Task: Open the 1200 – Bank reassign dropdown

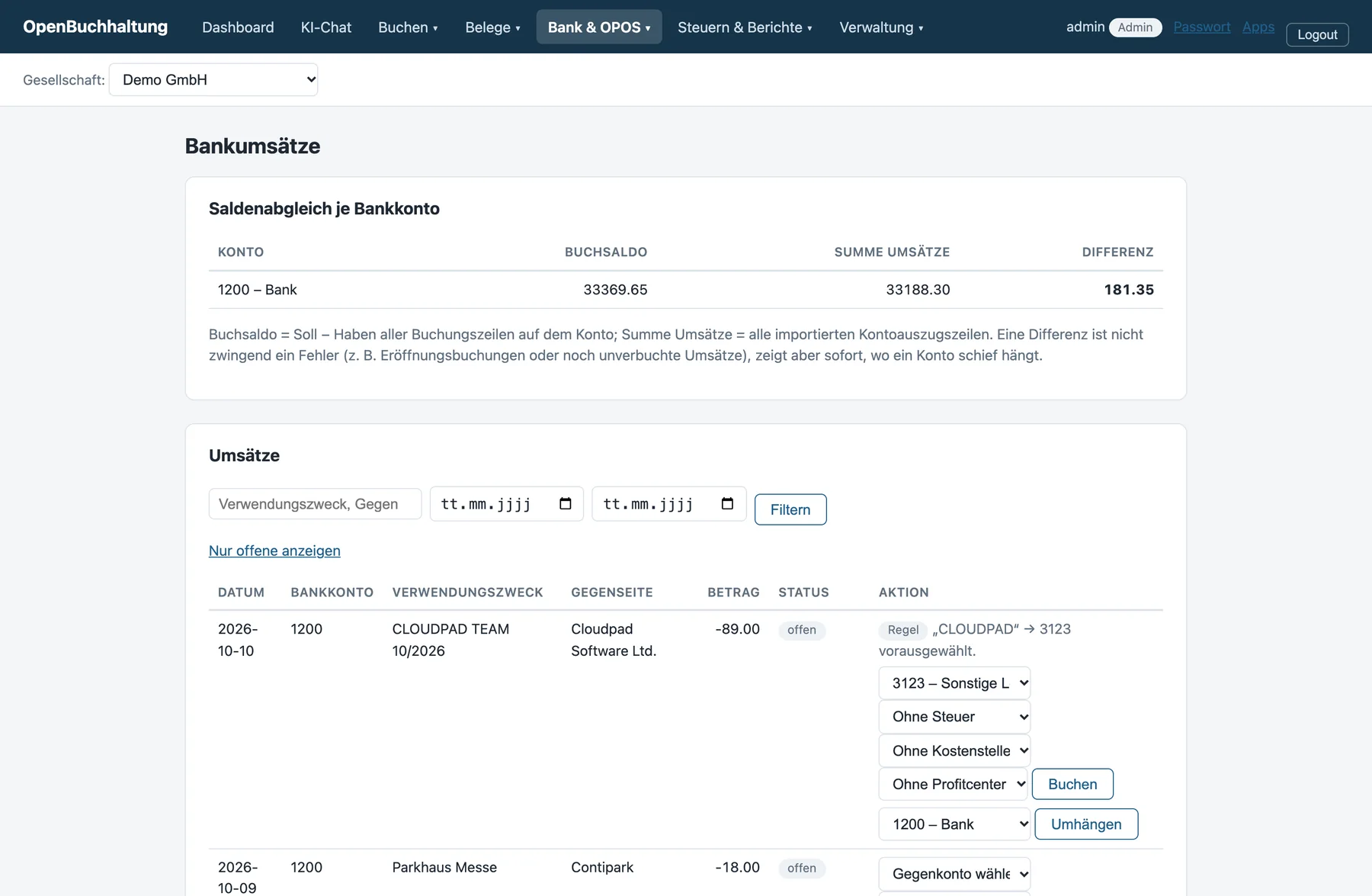Action: pyautogui.click(x=954, y=824)
